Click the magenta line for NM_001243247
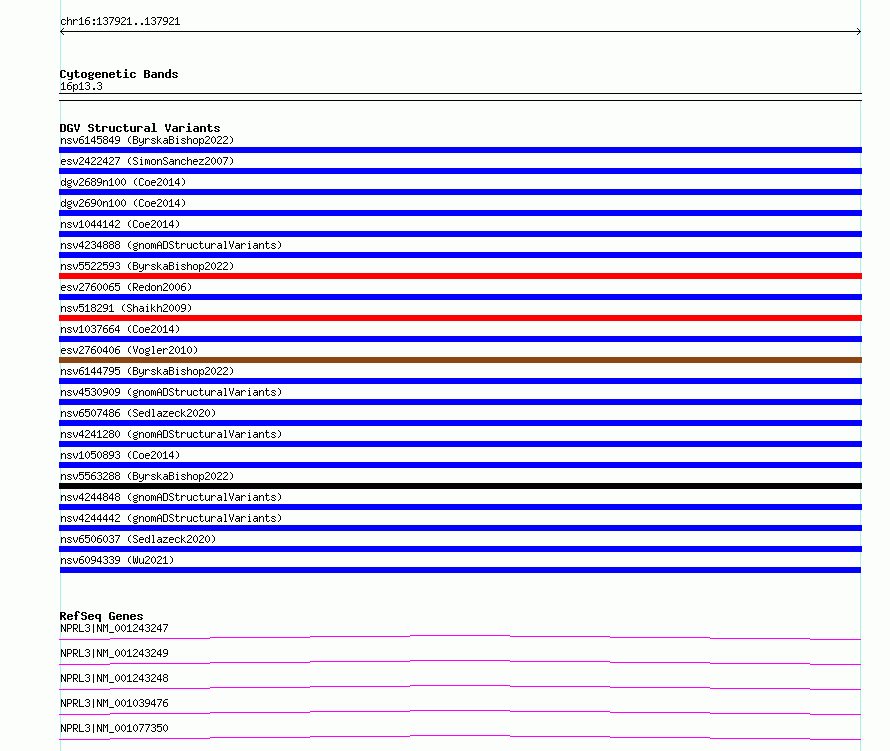The width and height of the screenshot is (890, 751). point(460,637)
